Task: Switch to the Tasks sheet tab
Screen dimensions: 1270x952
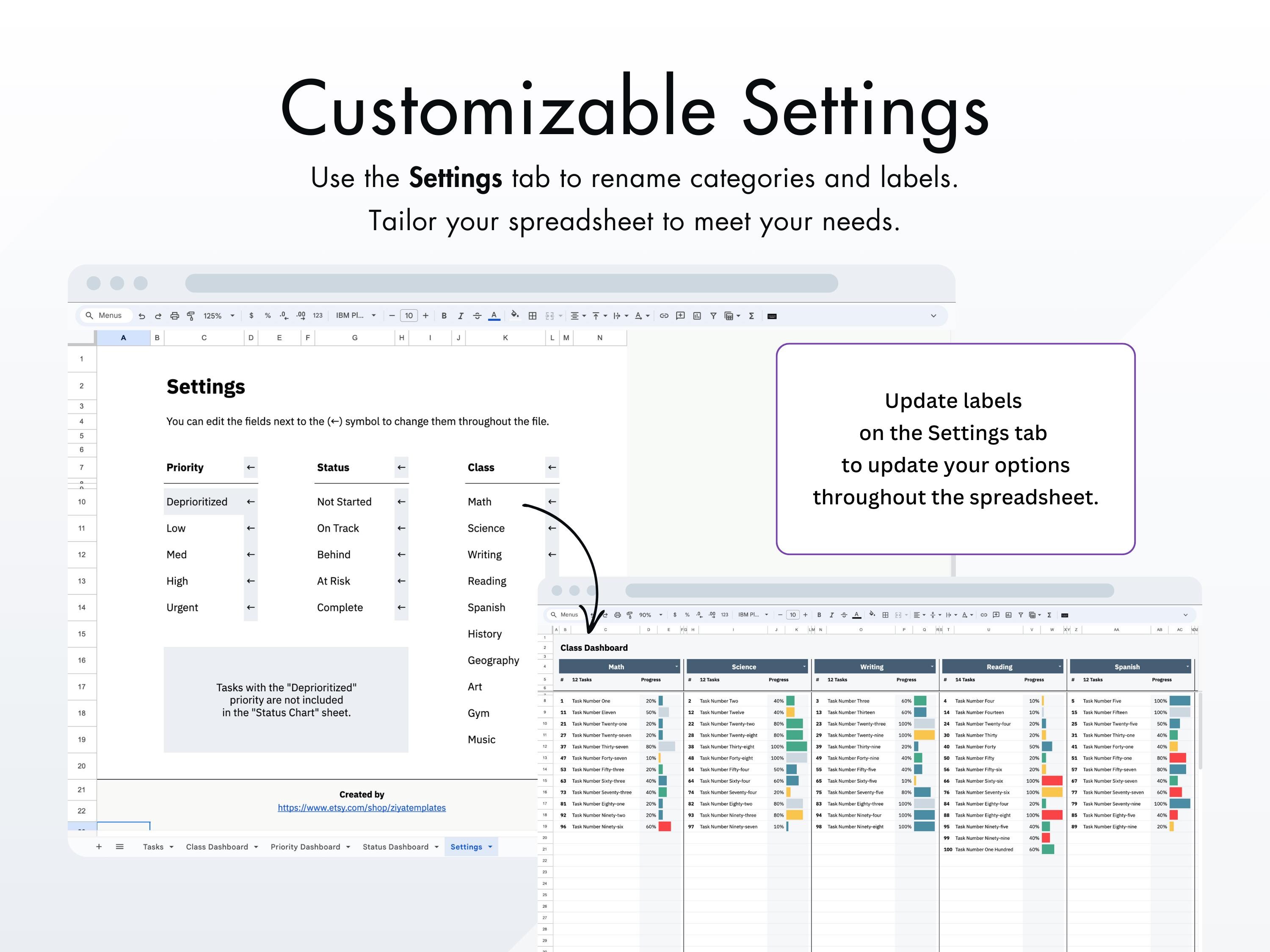Action: click(154, 846)
